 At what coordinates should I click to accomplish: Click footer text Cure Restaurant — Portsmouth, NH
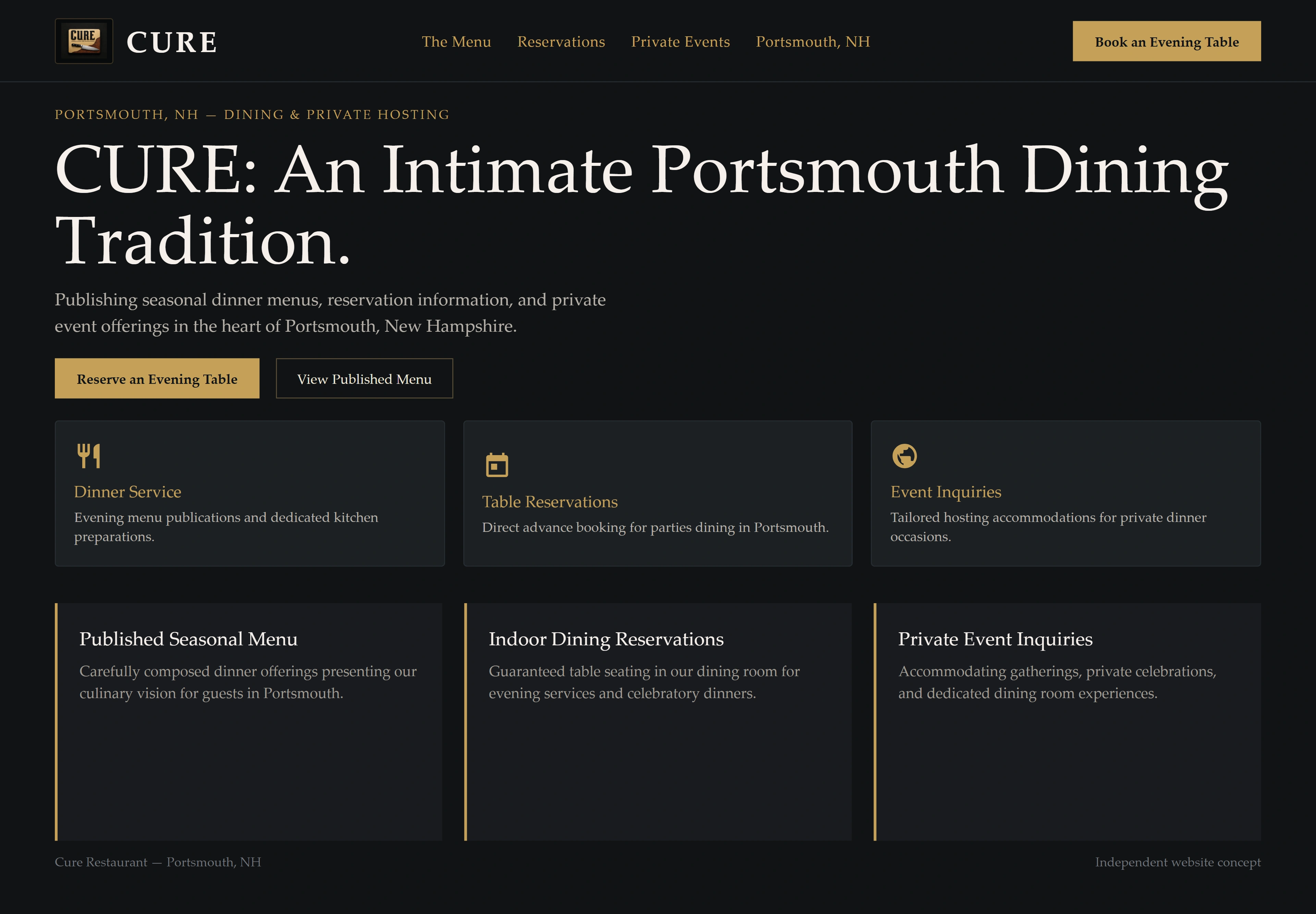(158, 863)
